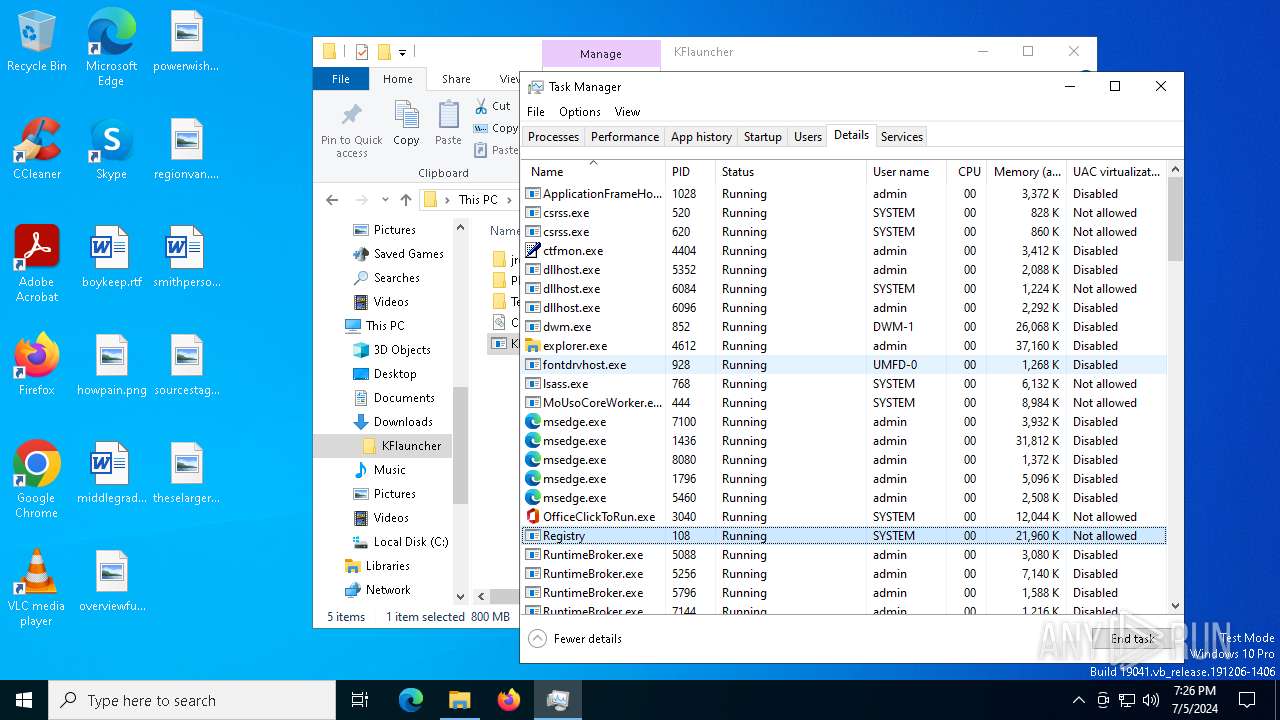The image size is (1280, 720).
Task: Select the boykeep.rtf desktop file
Action: 111,257
